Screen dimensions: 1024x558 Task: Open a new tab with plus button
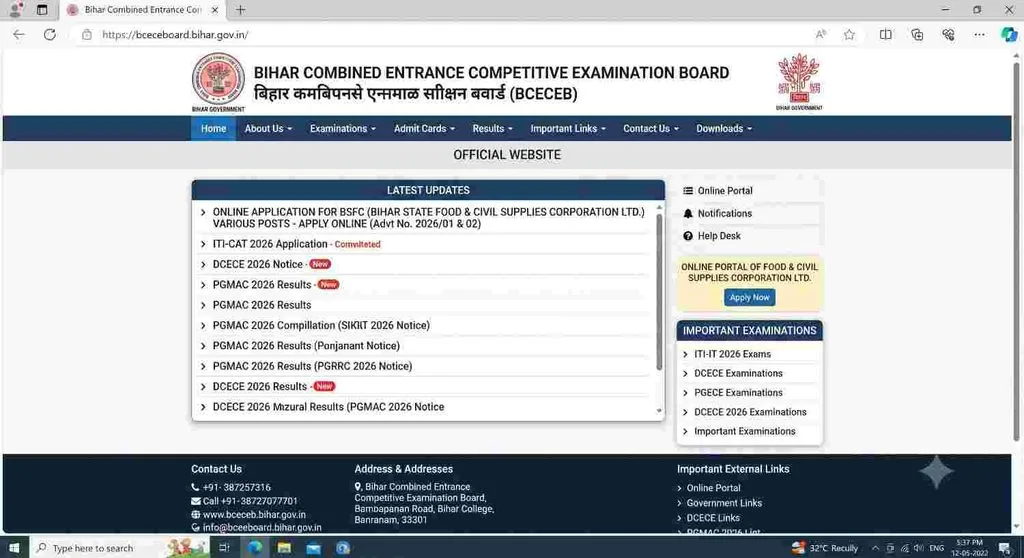[x=240, y=10]
